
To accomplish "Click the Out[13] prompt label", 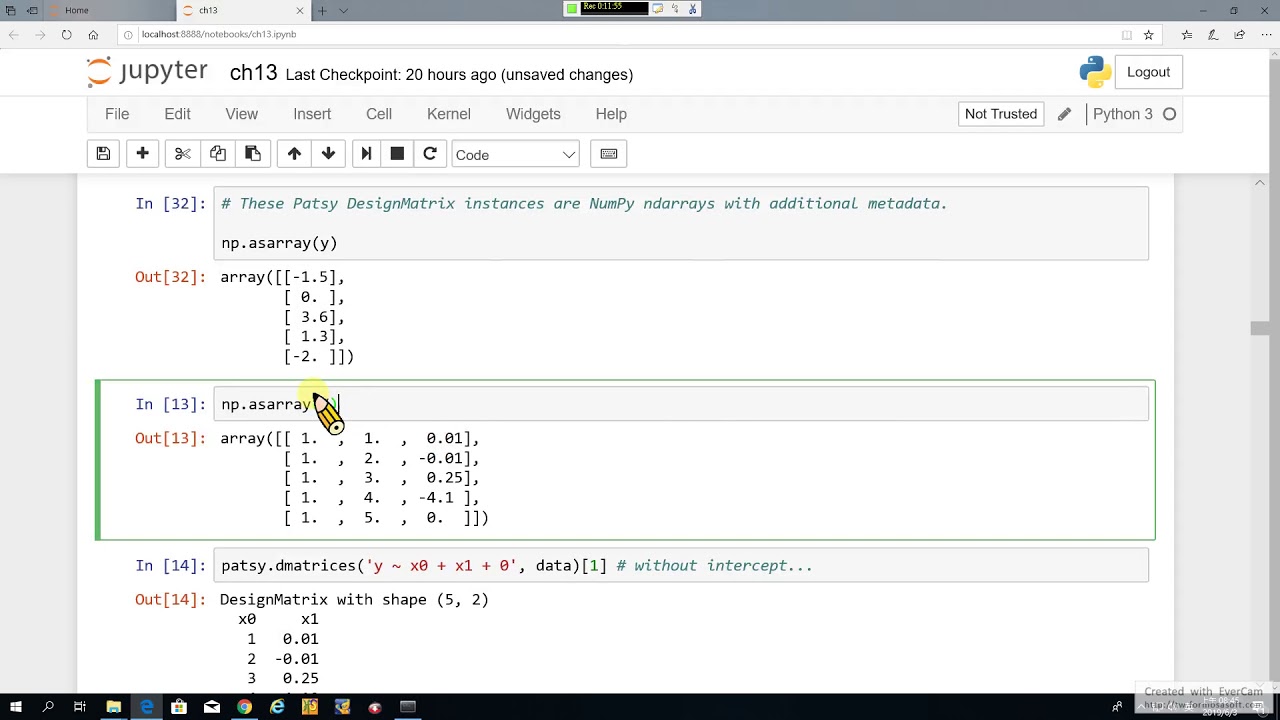I will point(170,438).
